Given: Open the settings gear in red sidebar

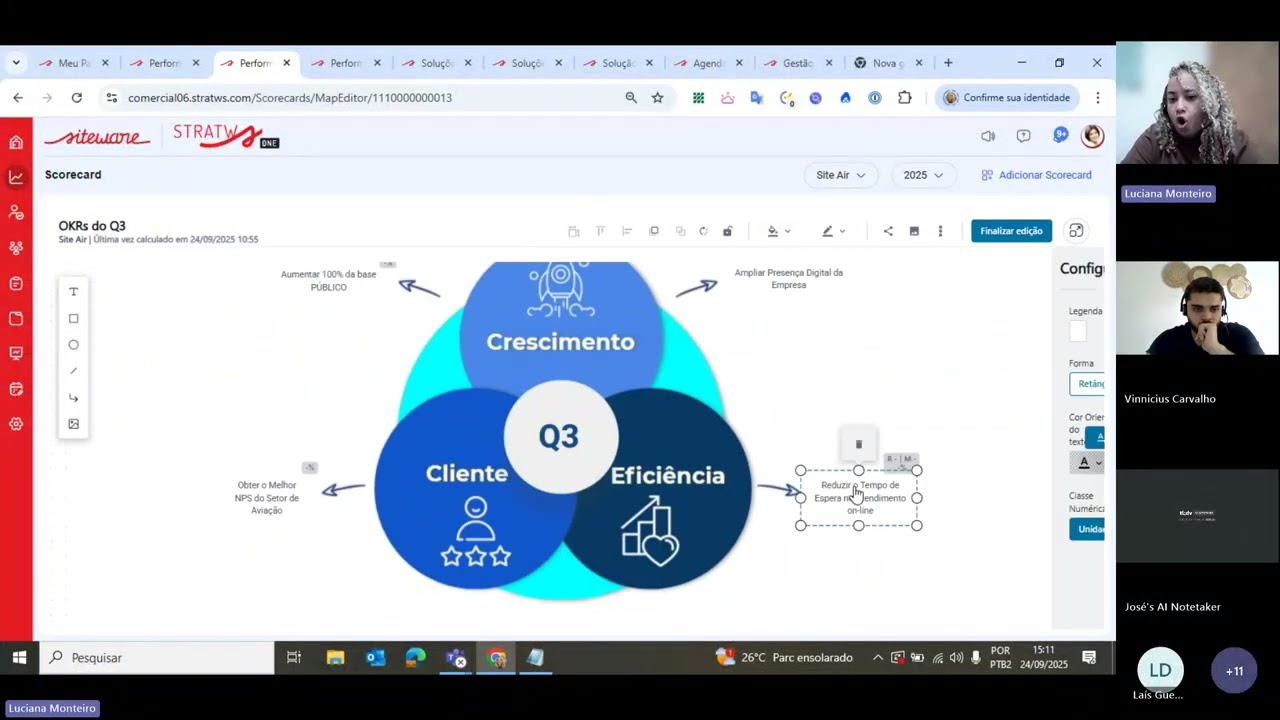Looking at the screenshot, I should click(16, 424).
